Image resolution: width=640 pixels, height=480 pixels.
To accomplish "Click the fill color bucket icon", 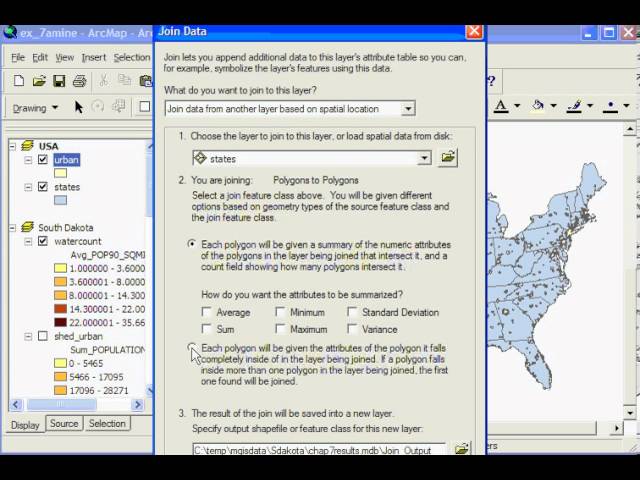I will click(538, 106).
